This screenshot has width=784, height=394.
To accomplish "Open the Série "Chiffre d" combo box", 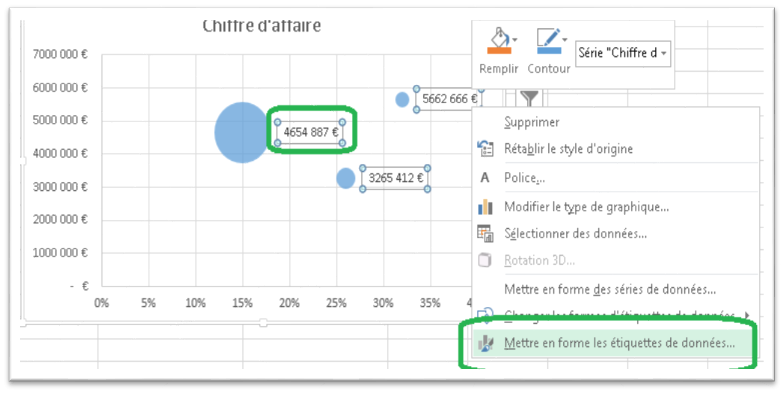I will [622, 53].
